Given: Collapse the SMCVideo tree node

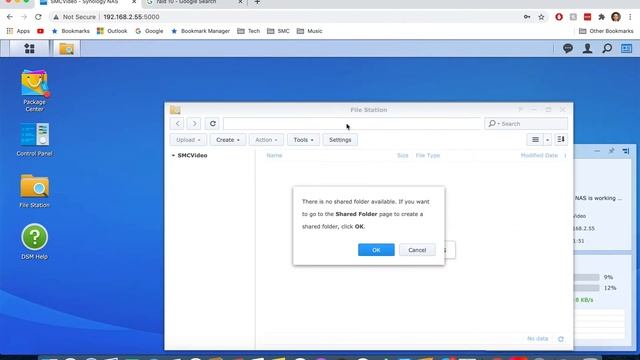Looking at the screenshot, I should tap(173, 156).
